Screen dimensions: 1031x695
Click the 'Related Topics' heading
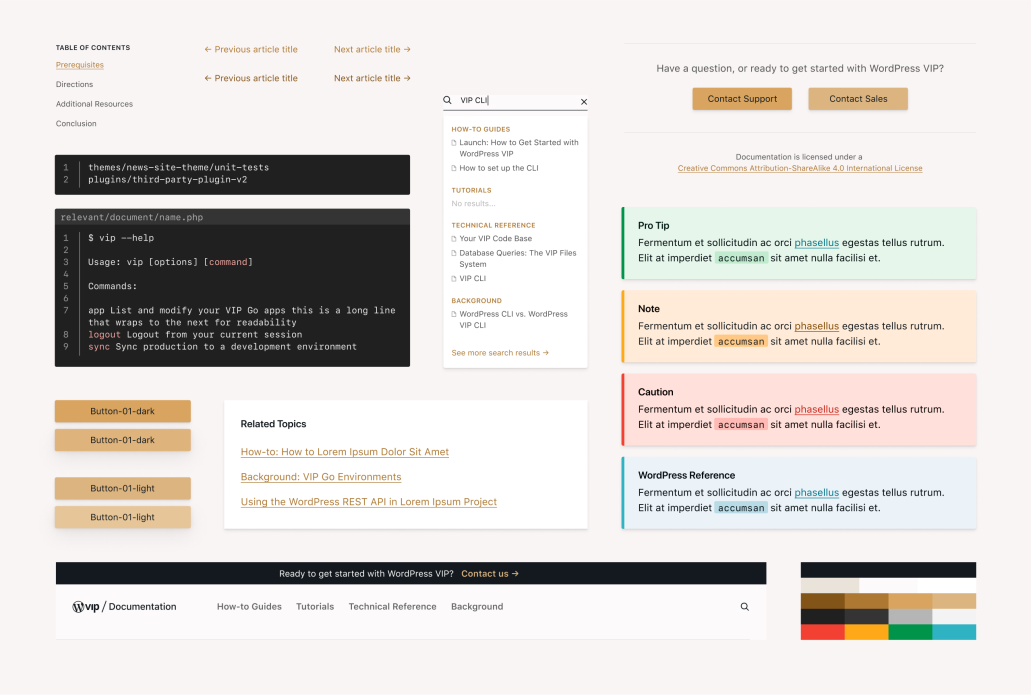coord(274,424)
